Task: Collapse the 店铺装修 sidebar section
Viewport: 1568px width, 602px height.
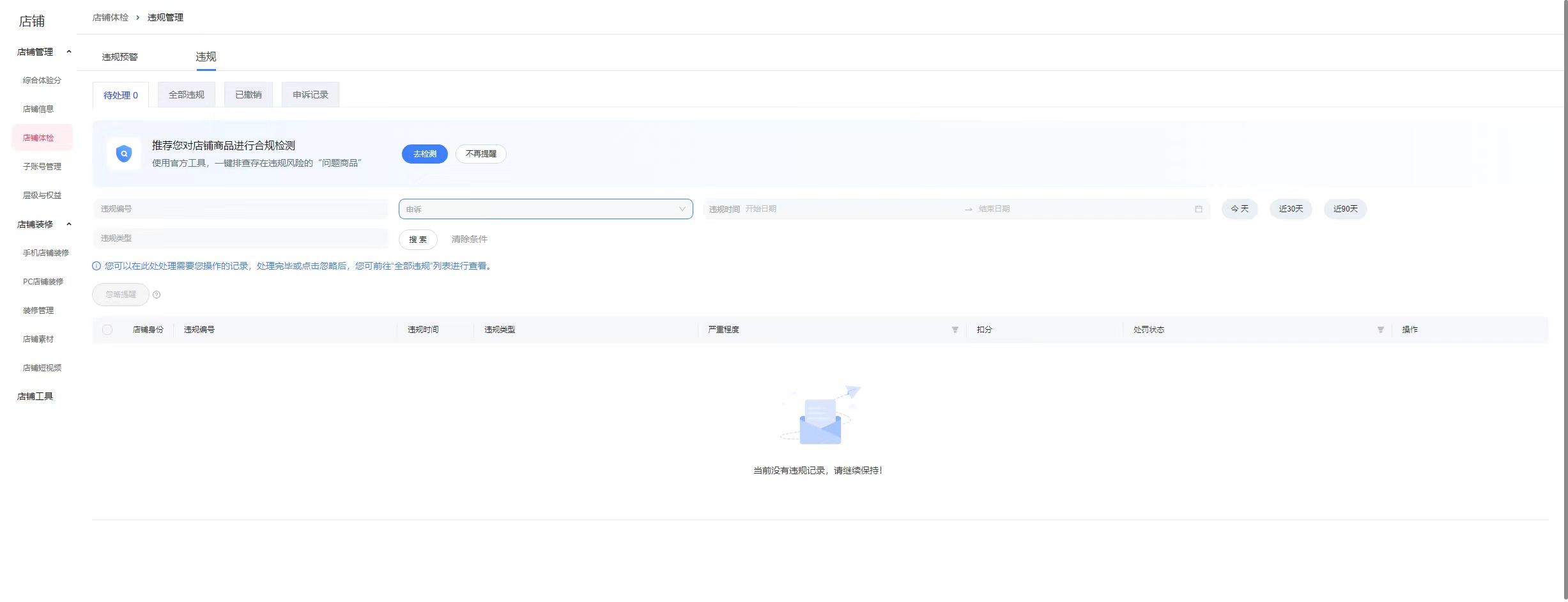Action: coord(69,224)
